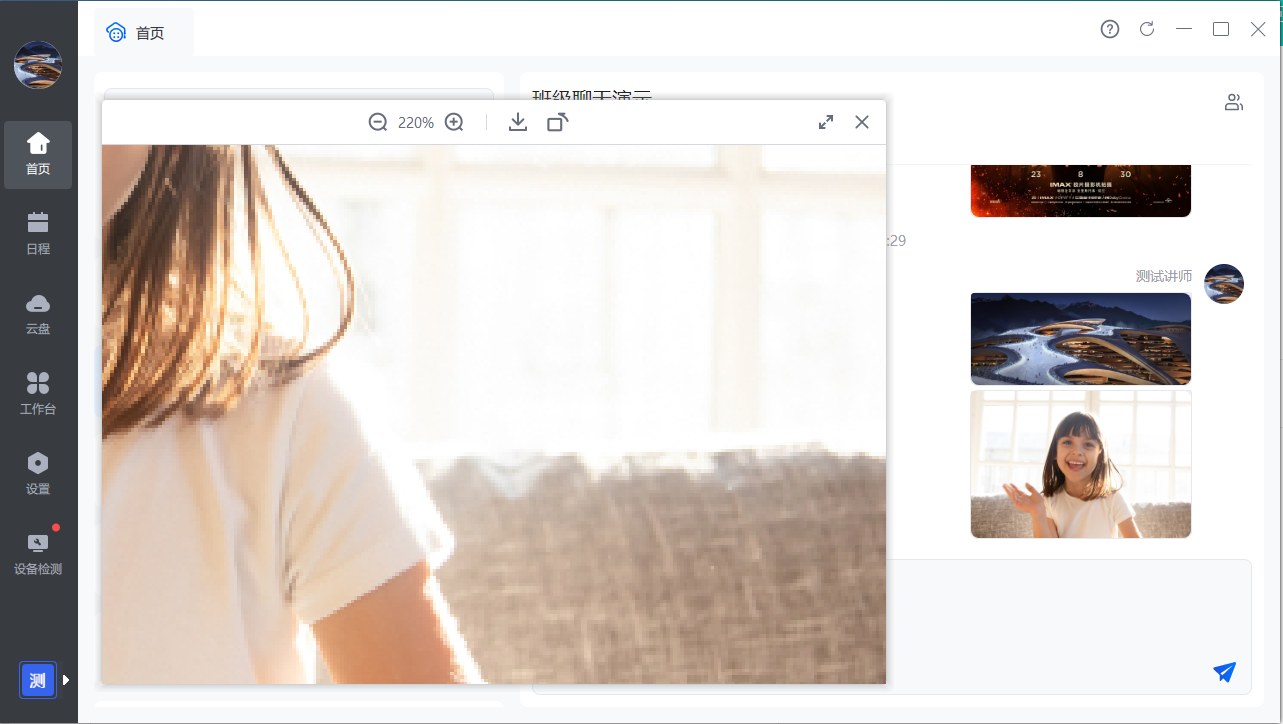Open the 云盘 cloud drive sidebar item

point(38,315)
